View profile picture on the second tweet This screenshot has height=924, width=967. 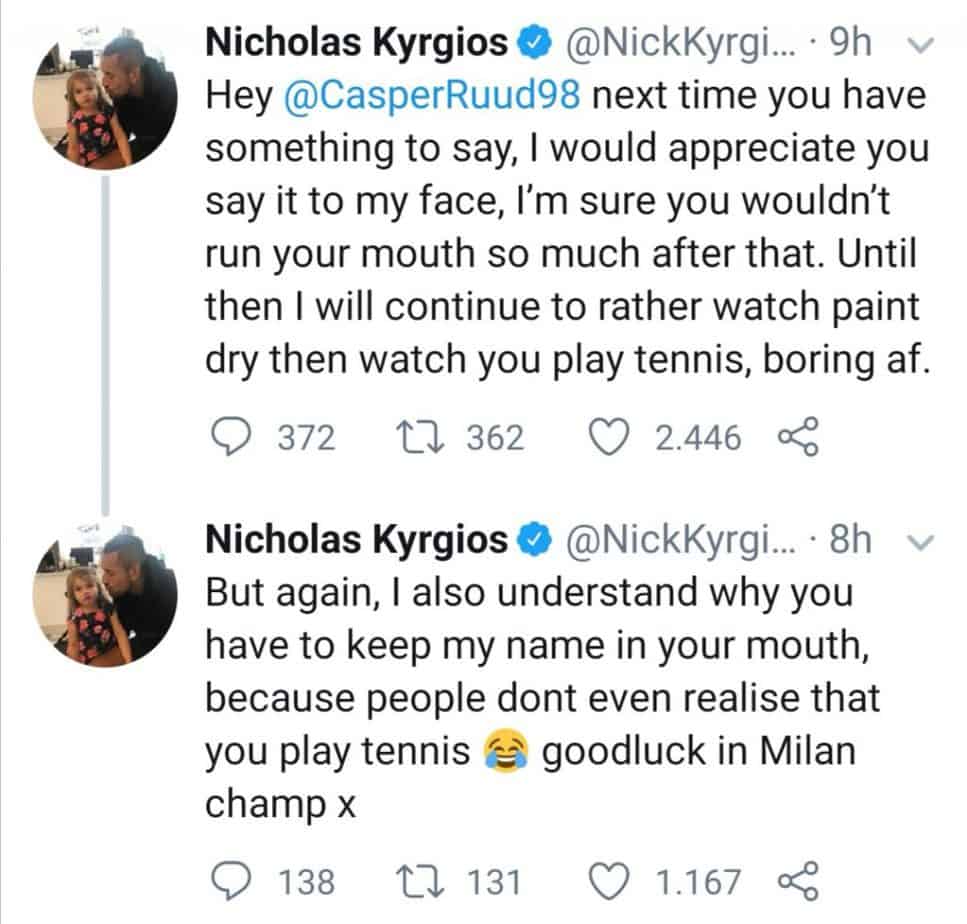pos(105,594)
